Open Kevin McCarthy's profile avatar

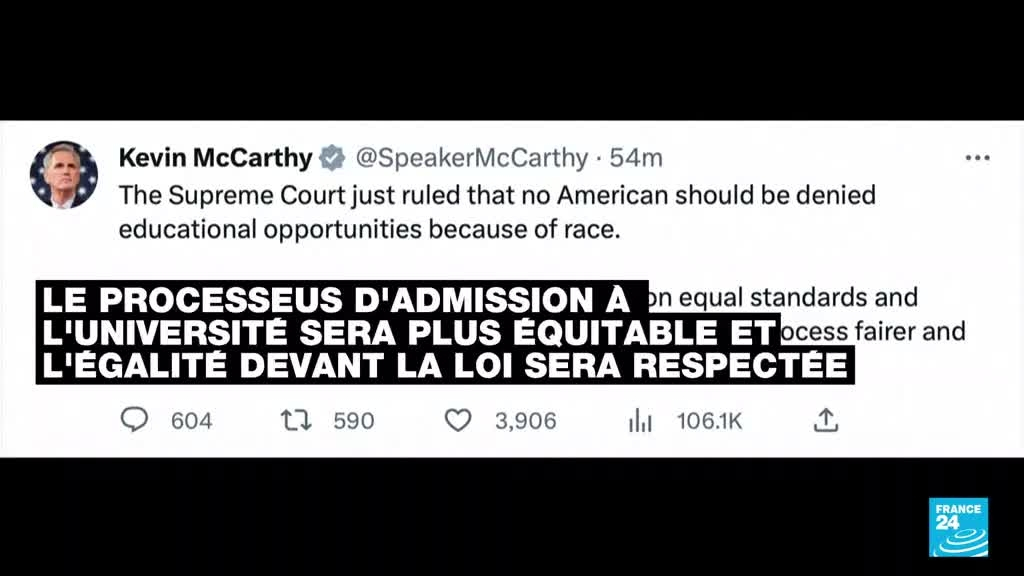tap(63, 175)
